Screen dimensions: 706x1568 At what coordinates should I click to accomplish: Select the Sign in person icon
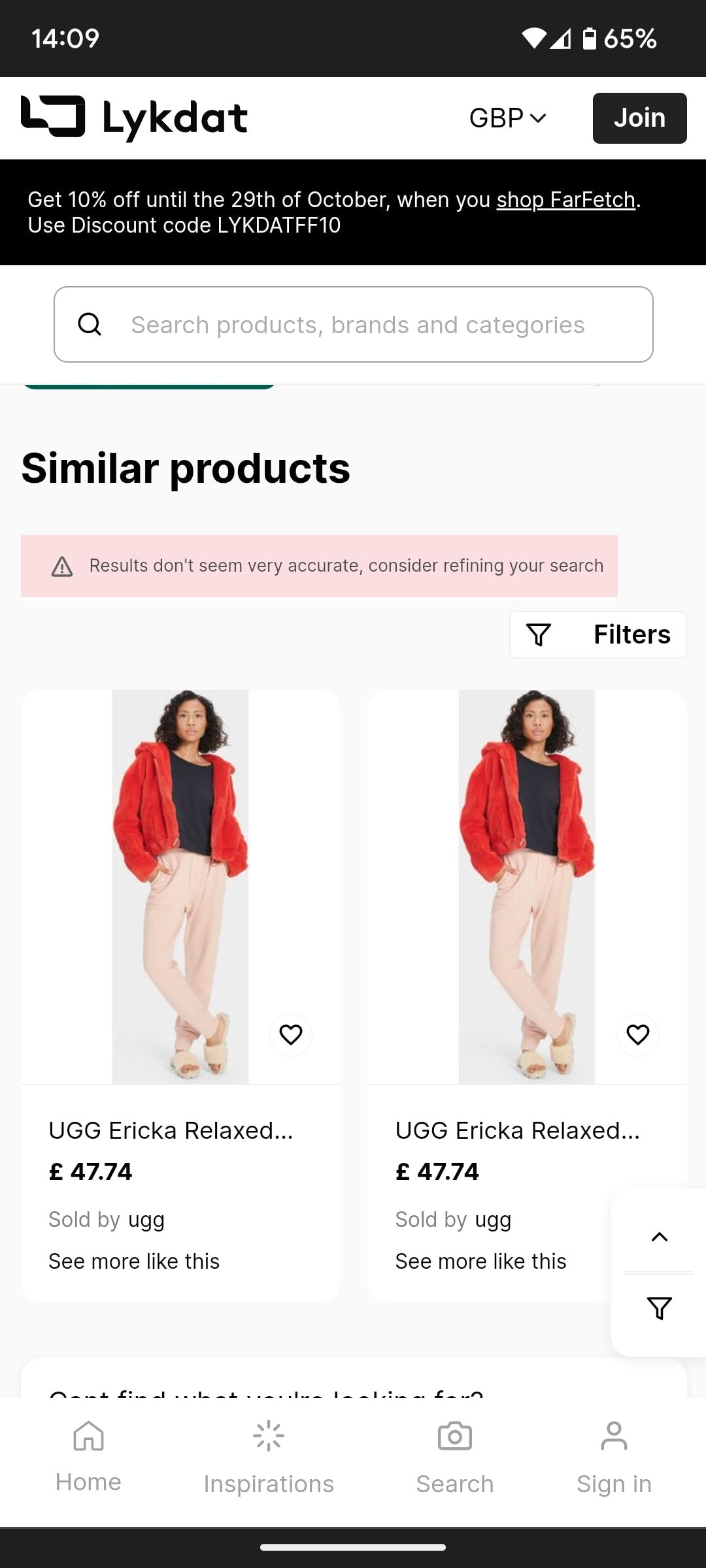click(x=613, y=1435)
